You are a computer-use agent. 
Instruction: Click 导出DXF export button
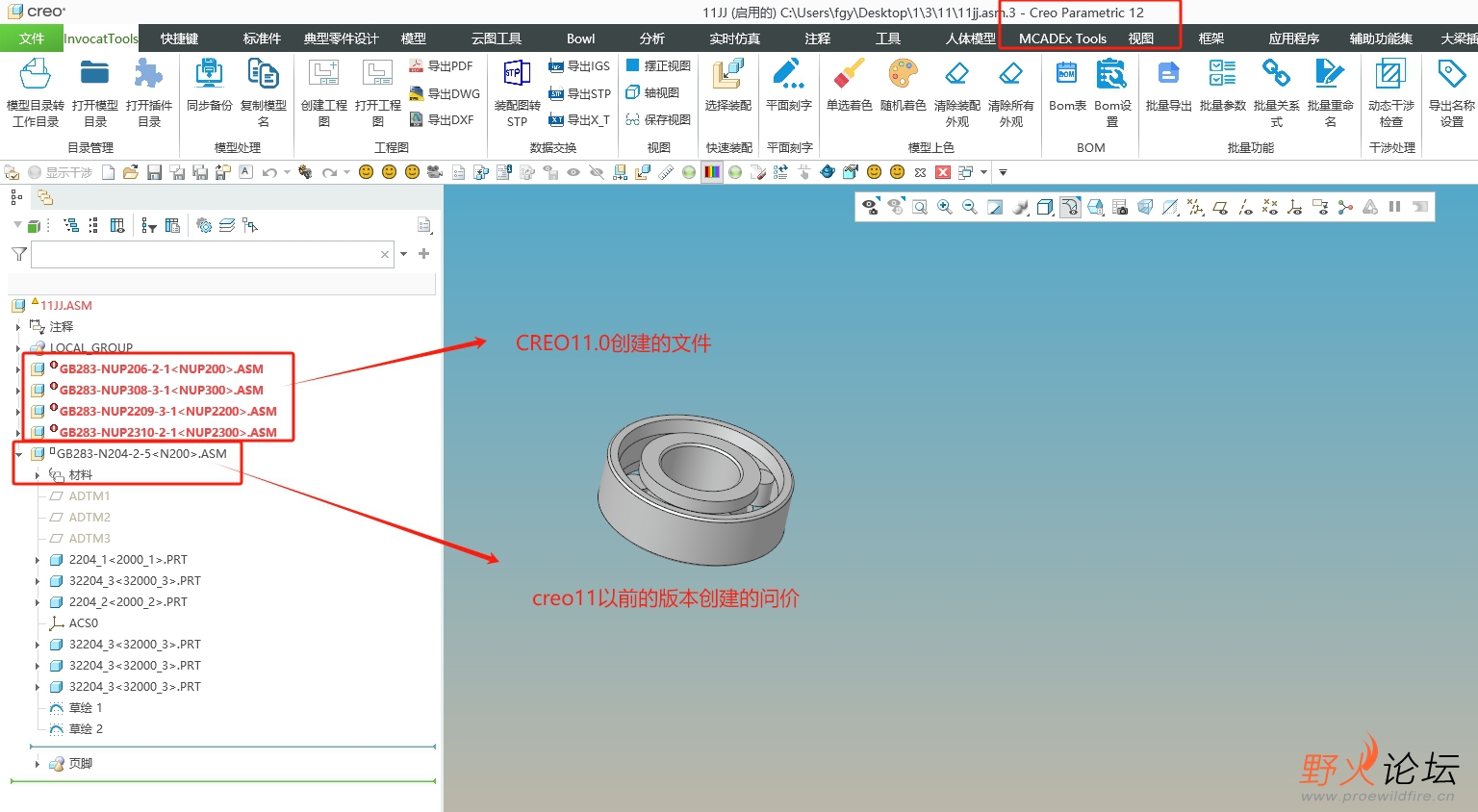(442, 120)
